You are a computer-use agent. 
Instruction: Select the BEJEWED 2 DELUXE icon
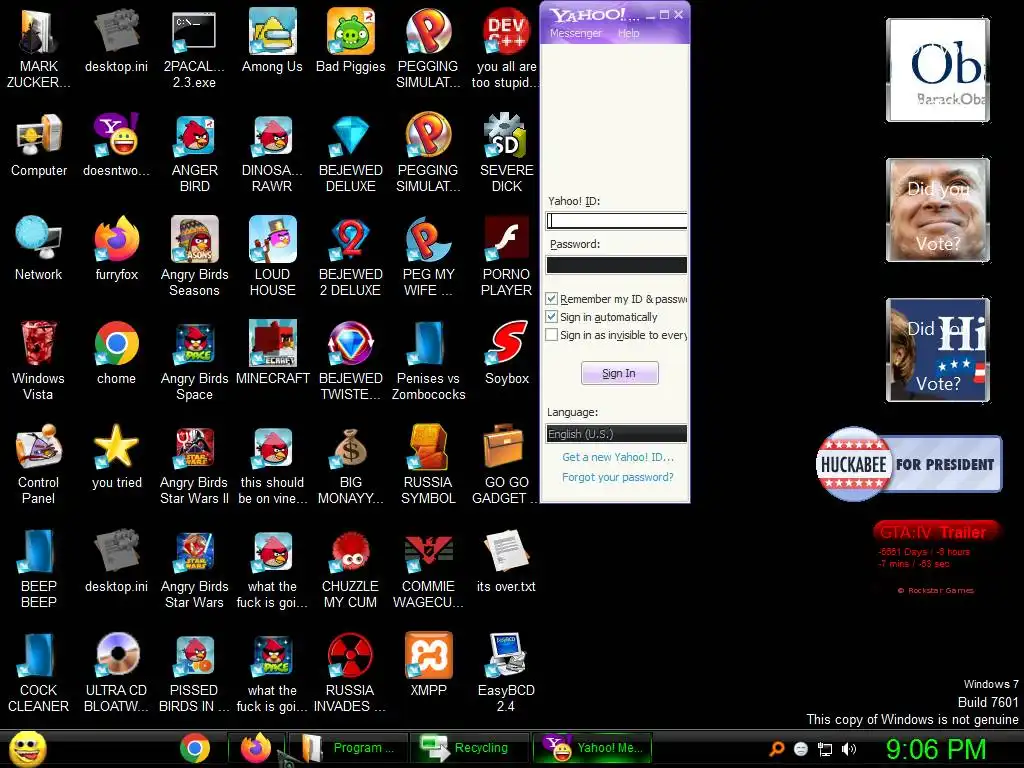point(351,257)
